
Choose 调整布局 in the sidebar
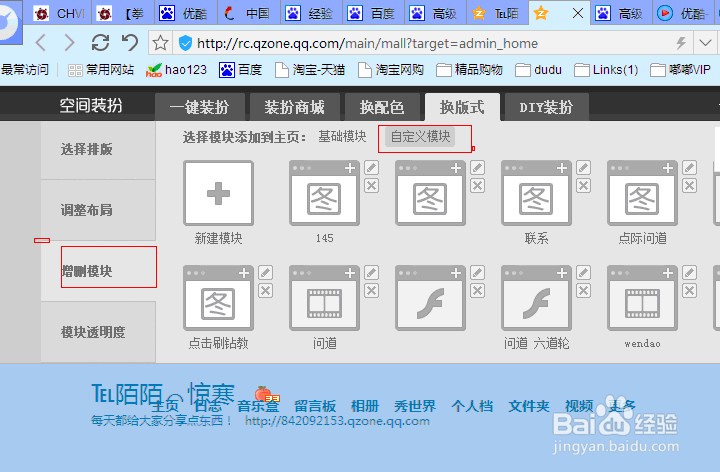98,210
